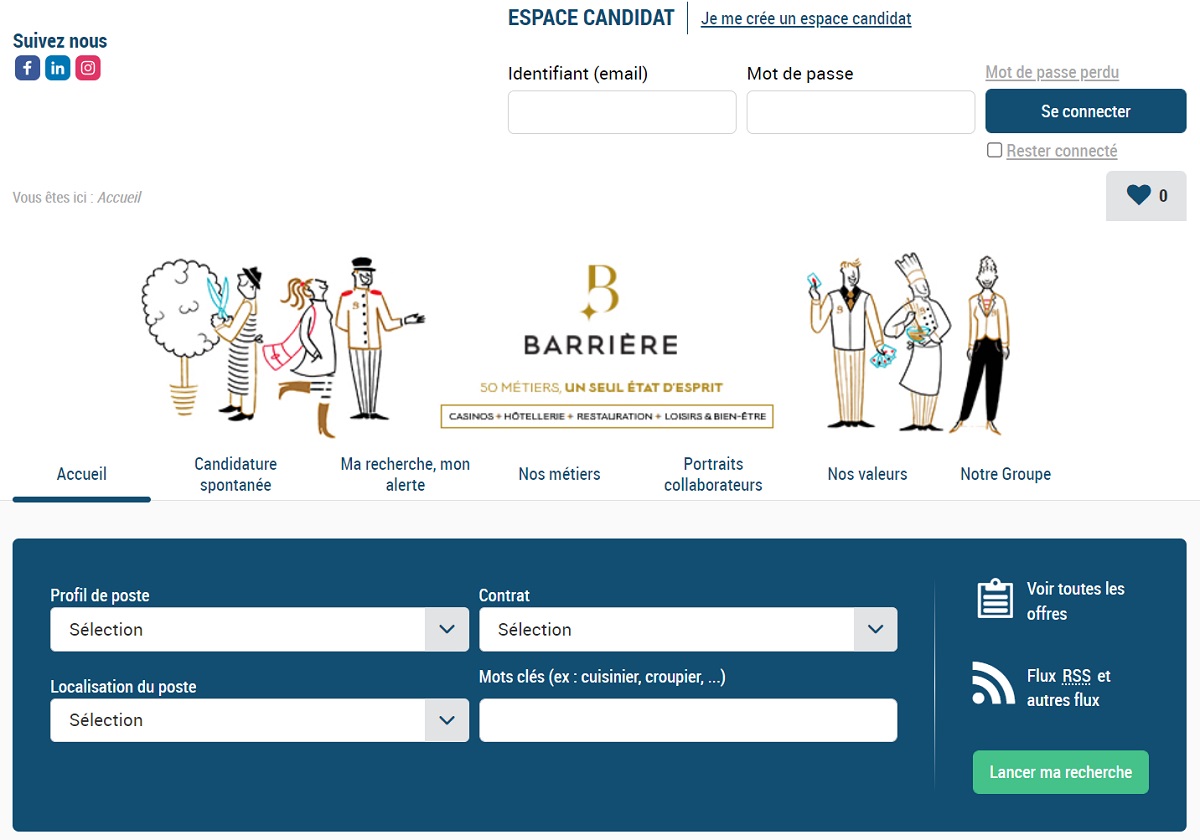Expand the Profil de poste dropdown

point(259,629)
